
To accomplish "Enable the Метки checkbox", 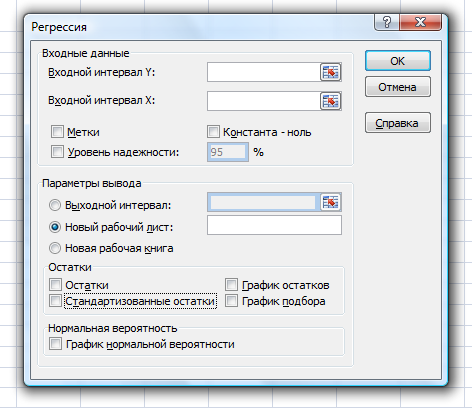I will pyautogui.click(x=57, y=132).
